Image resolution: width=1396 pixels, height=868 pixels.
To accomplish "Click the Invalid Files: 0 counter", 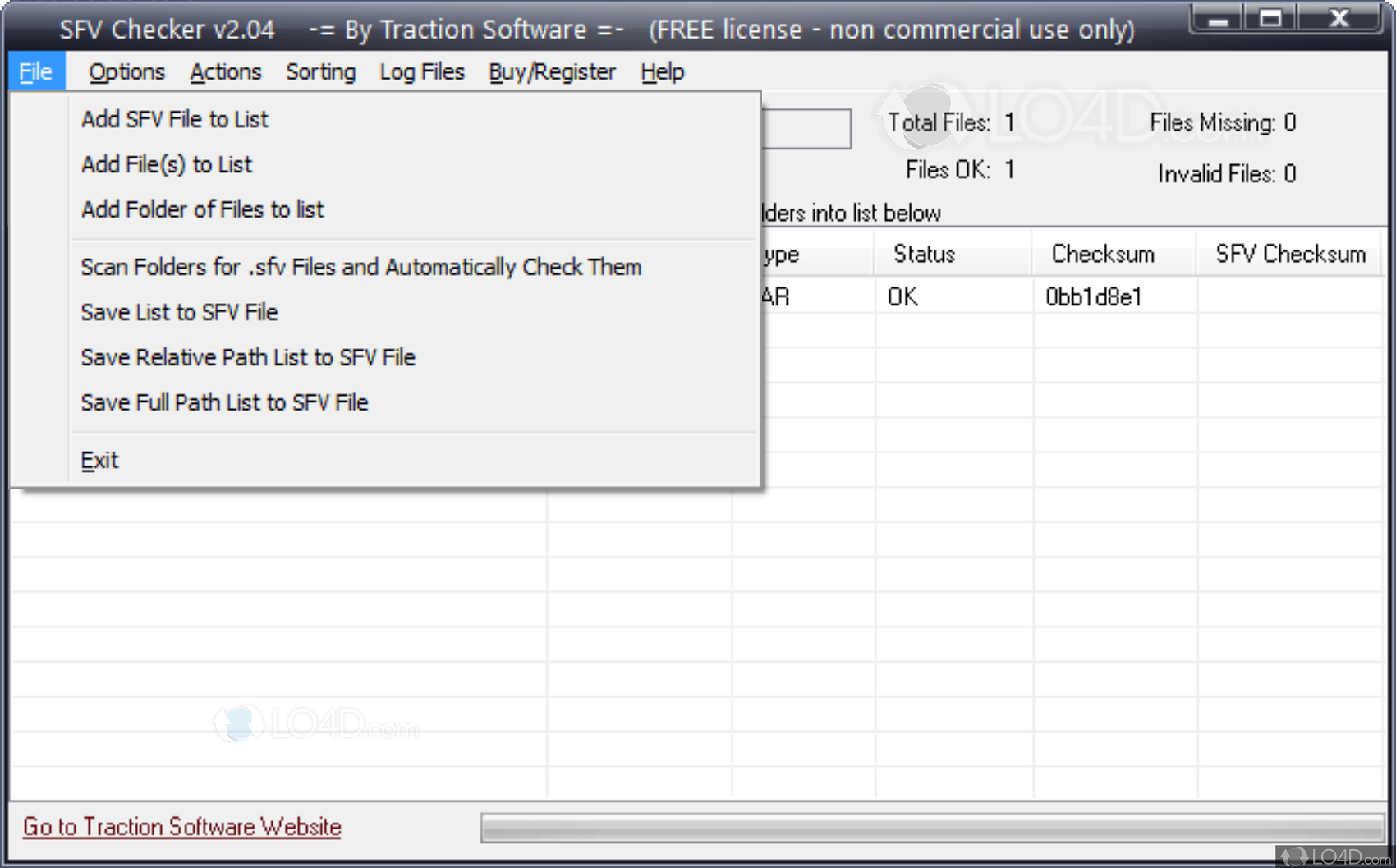I will click(1227, 173).
